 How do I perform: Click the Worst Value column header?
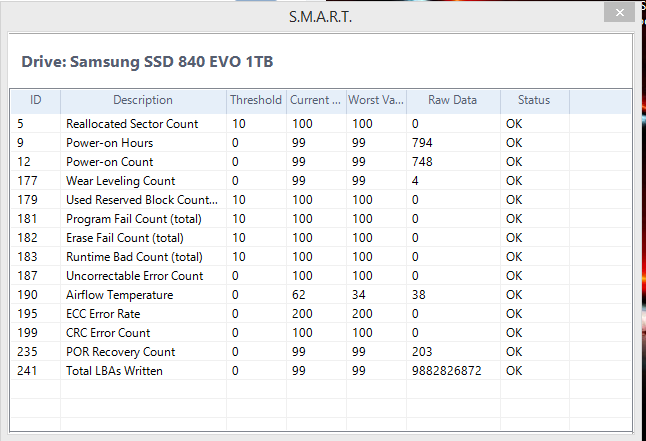[376, 100]
